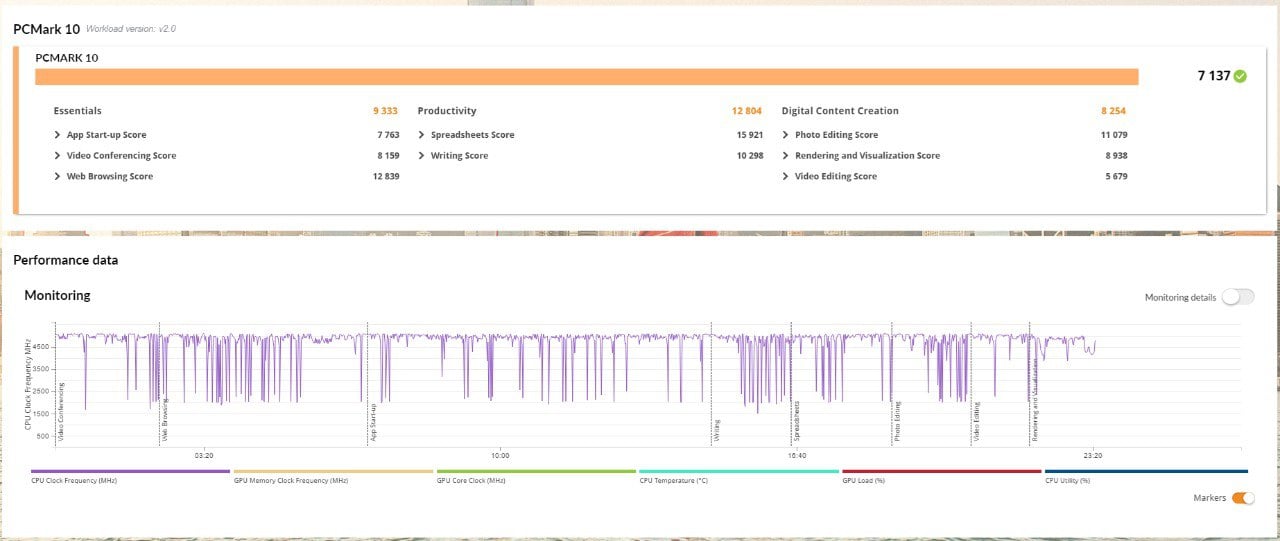The image size is (1280, 541).
Task: Click the Essentials heading
Action: coord(77,111)
